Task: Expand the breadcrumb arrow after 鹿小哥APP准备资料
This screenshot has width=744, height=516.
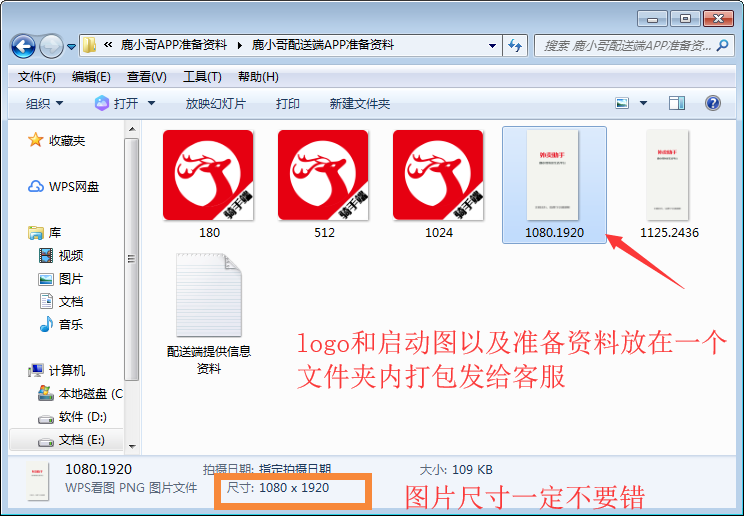Action: coord(240,46)
